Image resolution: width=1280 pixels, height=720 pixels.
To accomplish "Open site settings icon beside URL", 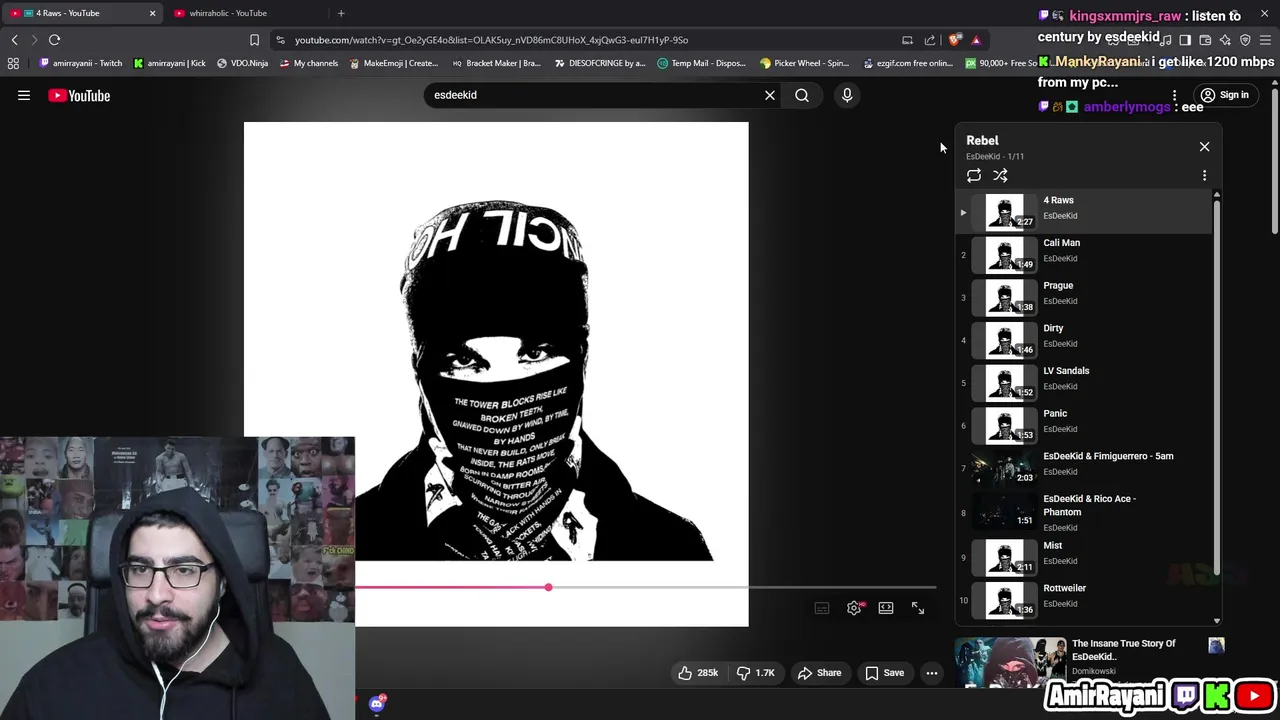I will (x=281, y=40).
